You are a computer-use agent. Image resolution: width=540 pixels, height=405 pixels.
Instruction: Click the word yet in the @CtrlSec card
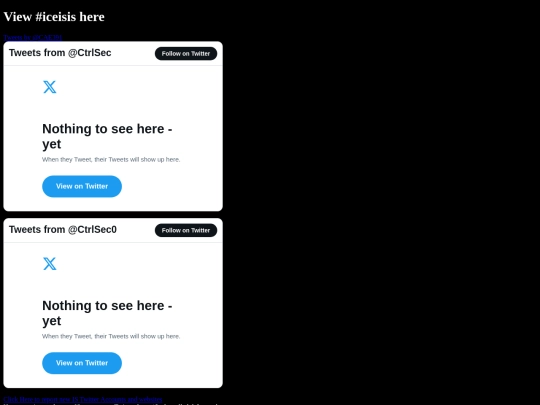coord(52,144)
